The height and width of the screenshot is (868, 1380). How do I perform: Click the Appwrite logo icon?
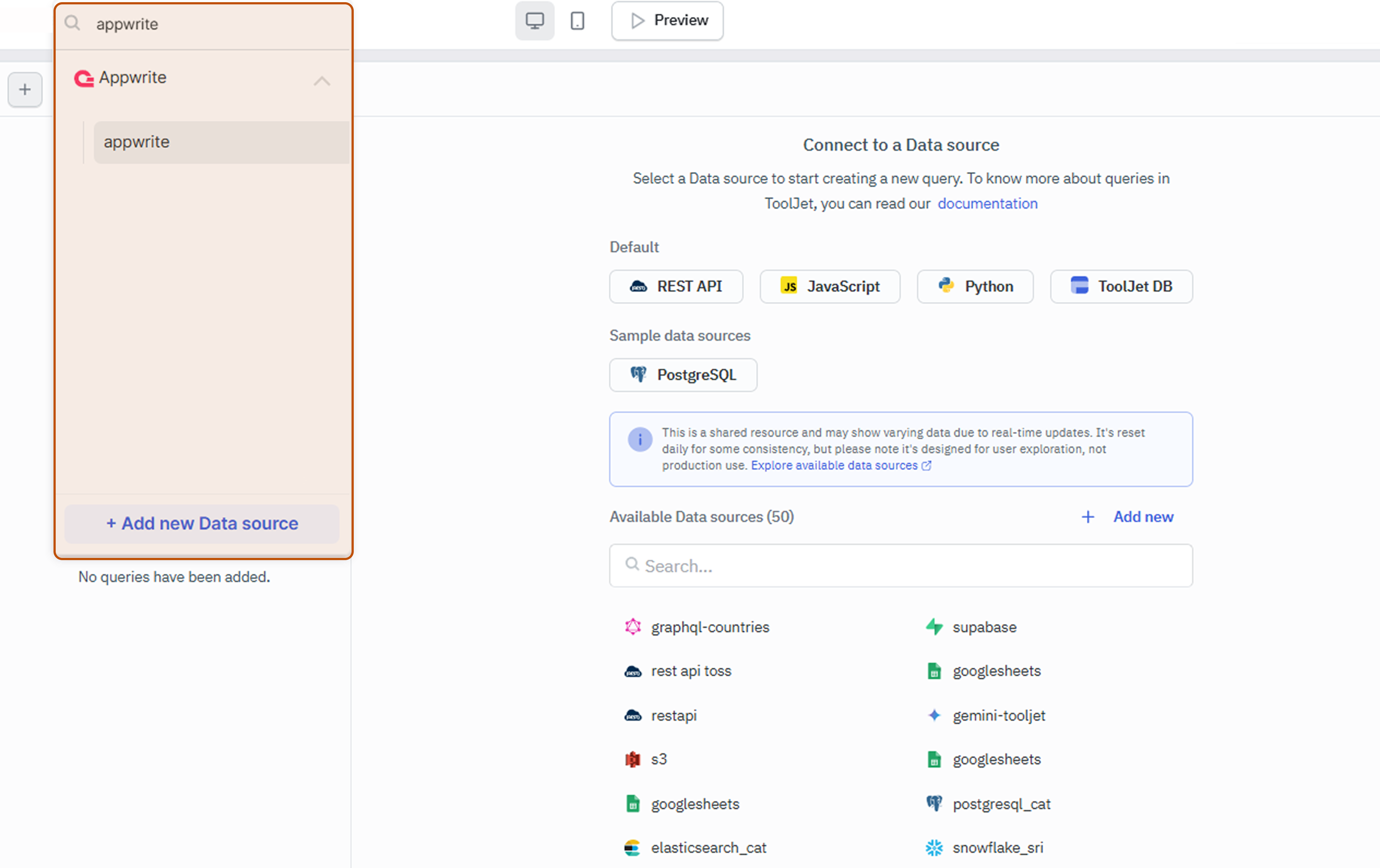click(x=84, y=79)
